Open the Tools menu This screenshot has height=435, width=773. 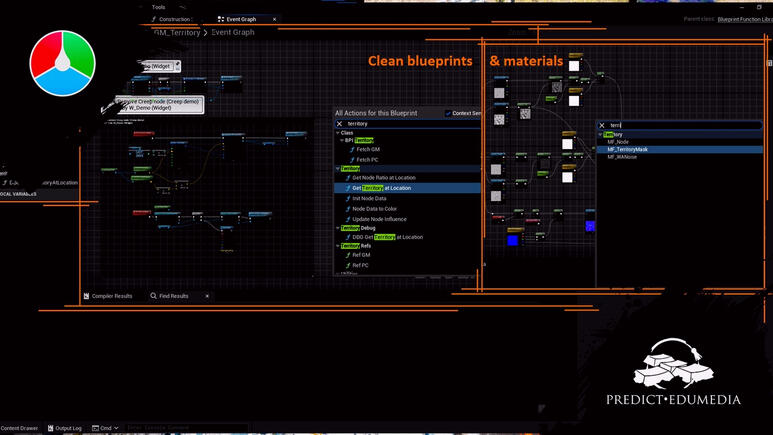(x=158, y=7)
